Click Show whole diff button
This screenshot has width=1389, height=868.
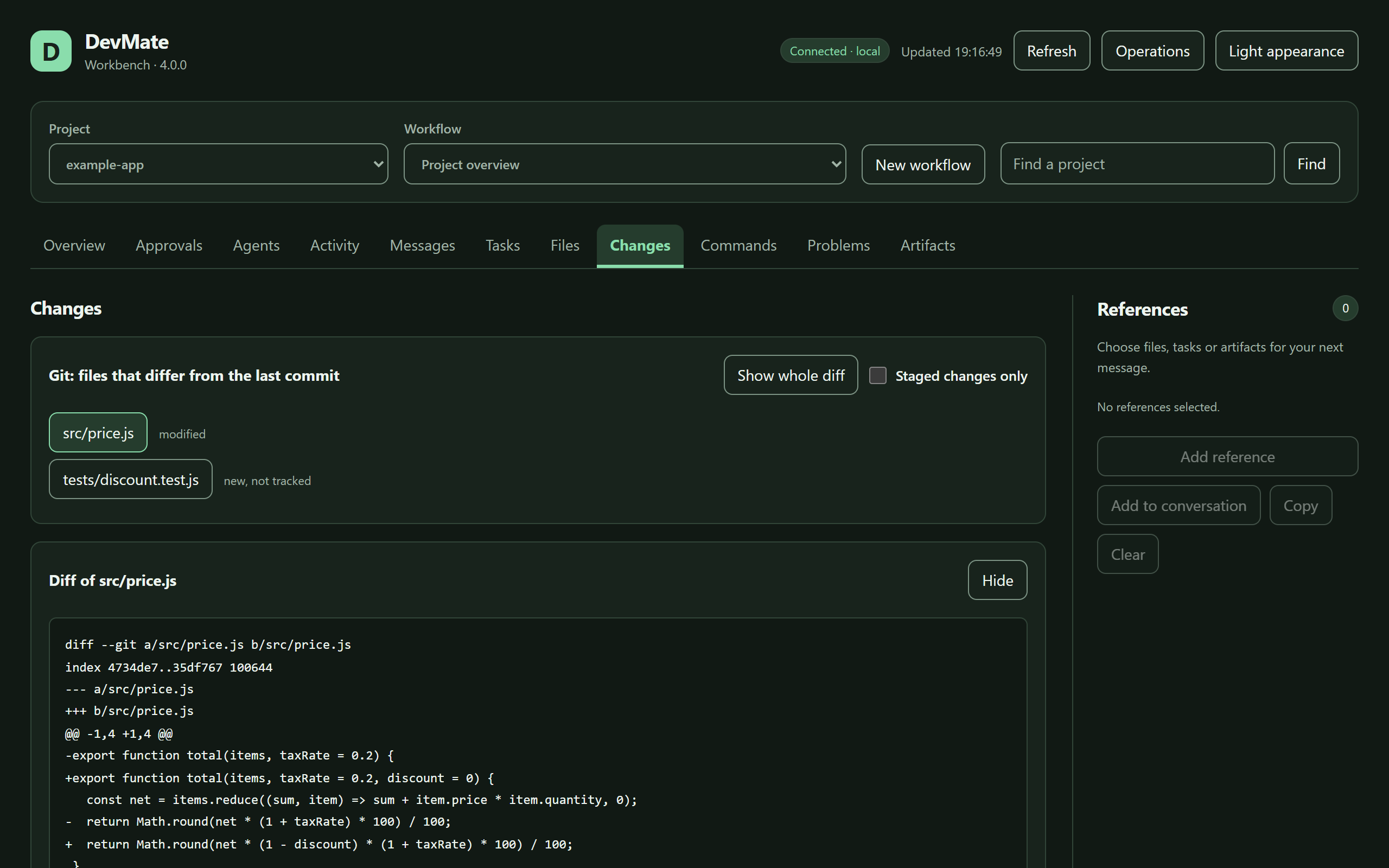click(791, 375)
